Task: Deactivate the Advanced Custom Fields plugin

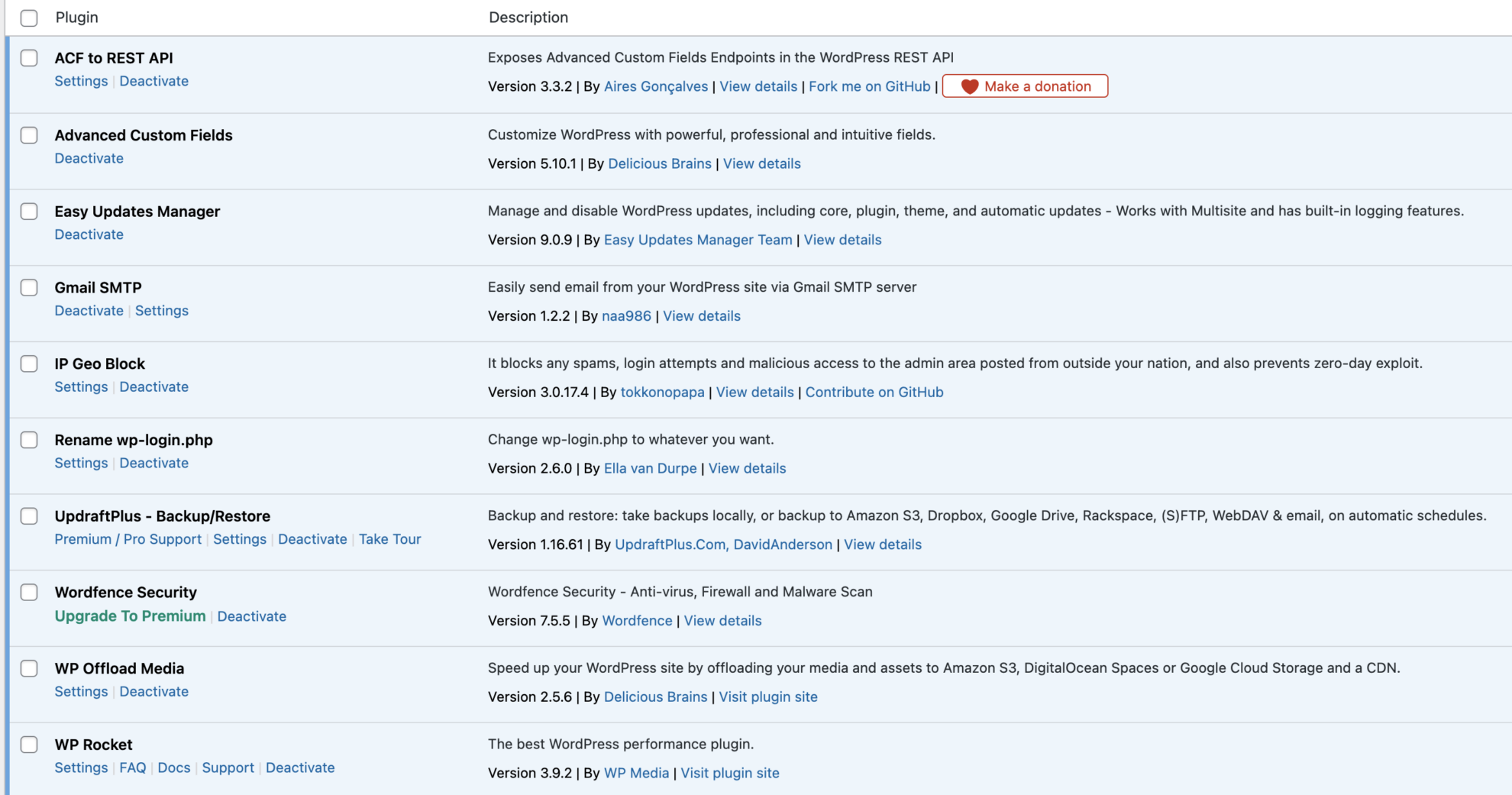Action: tap(89, 158)
